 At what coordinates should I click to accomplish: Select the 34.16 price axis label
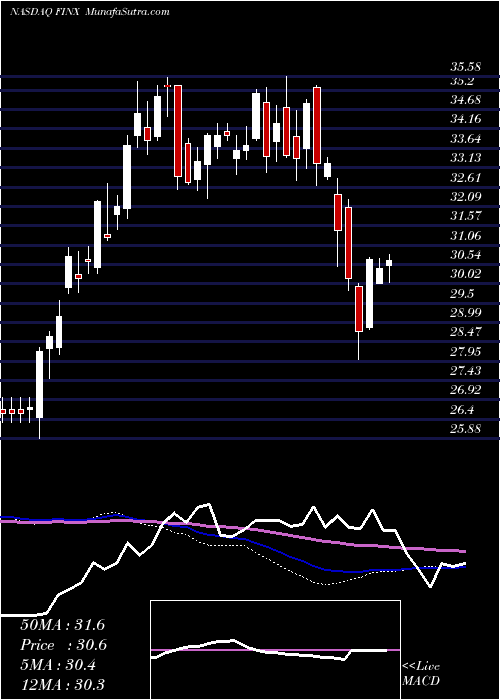tap(465, 119)
